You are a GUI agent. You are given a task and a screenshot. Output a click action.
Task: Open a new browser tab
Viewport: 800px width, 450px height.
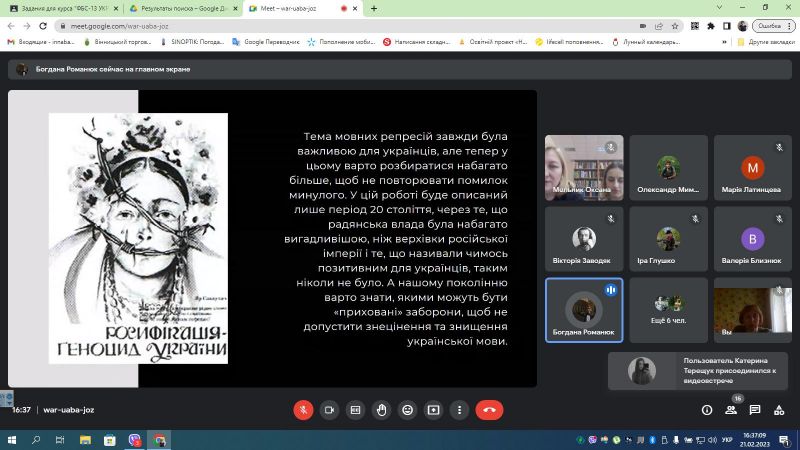coord(374,8)
